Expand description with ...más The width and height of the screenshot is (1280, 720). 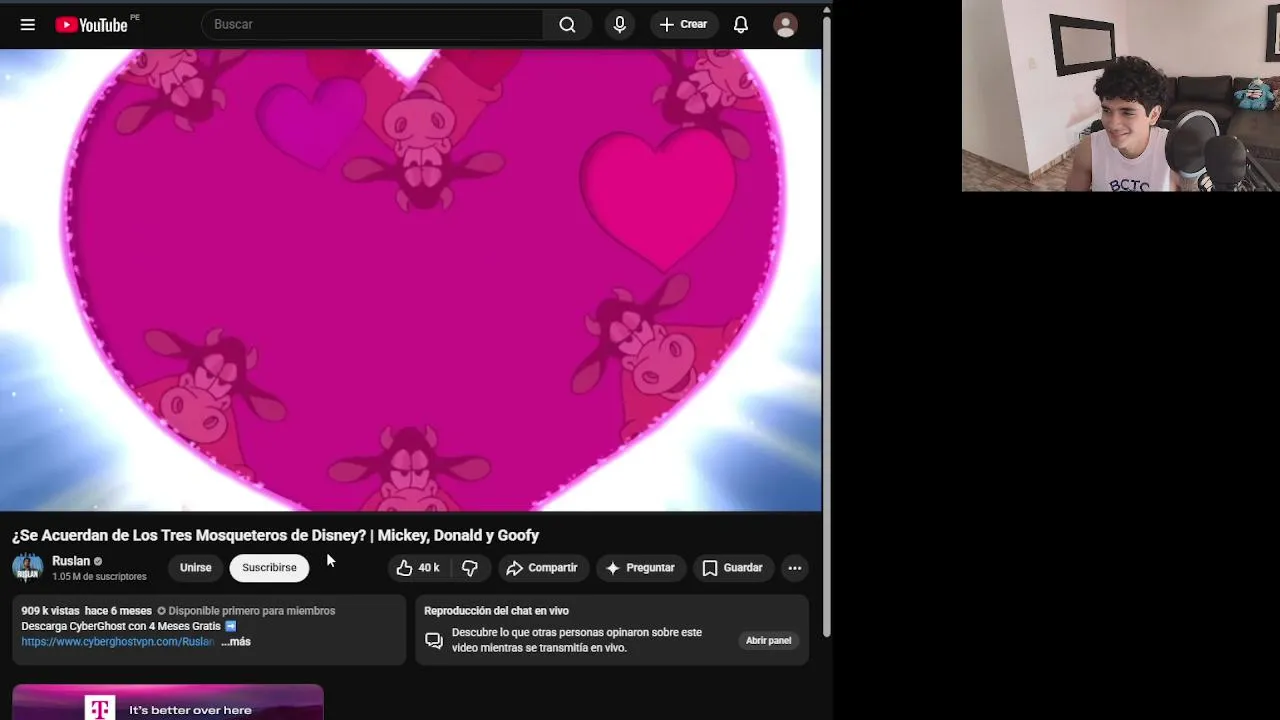(x=236, y=642)
